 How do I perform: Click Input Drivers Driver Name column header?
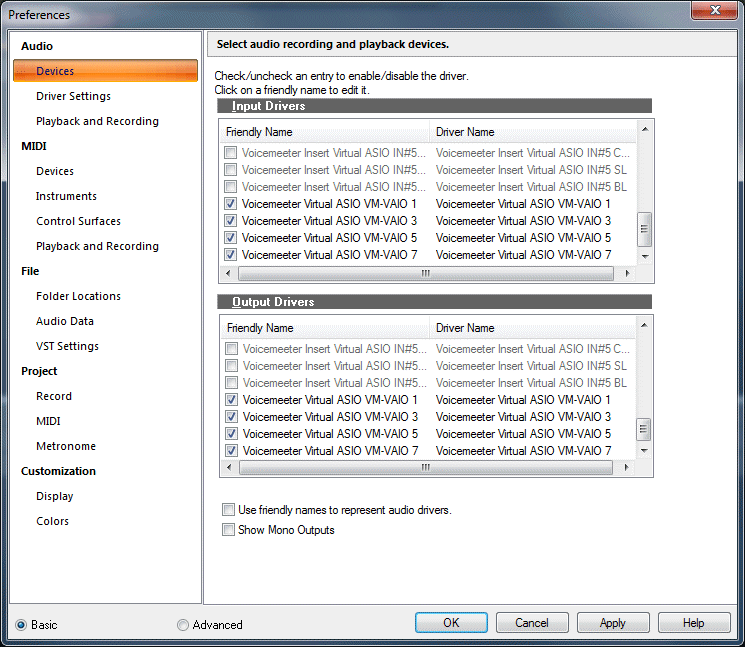(x=533, y=132)
